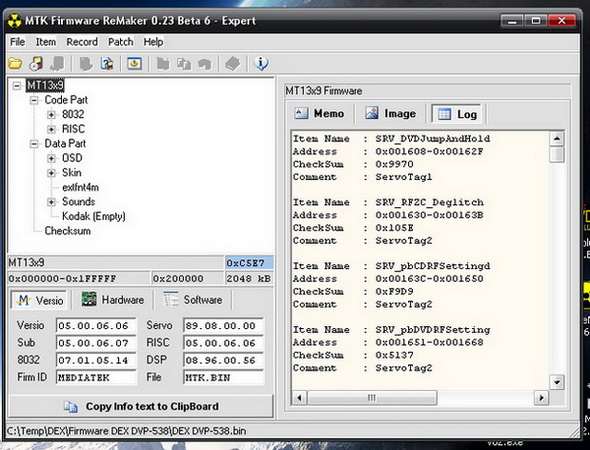Click the Sub field showing 05.00.06.07
This screenshot has width=590, height=450.
pyautogui.click(x=96, y=343)
